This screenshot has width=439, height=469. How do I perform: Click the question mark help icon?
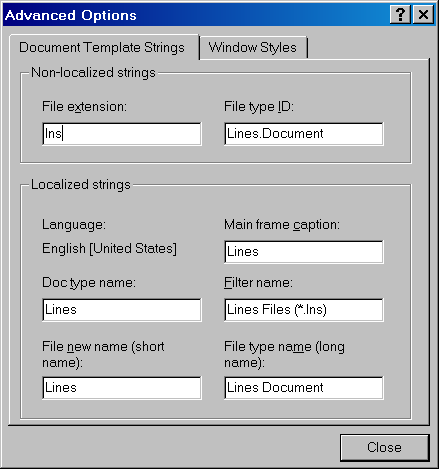tap(400, 15)
